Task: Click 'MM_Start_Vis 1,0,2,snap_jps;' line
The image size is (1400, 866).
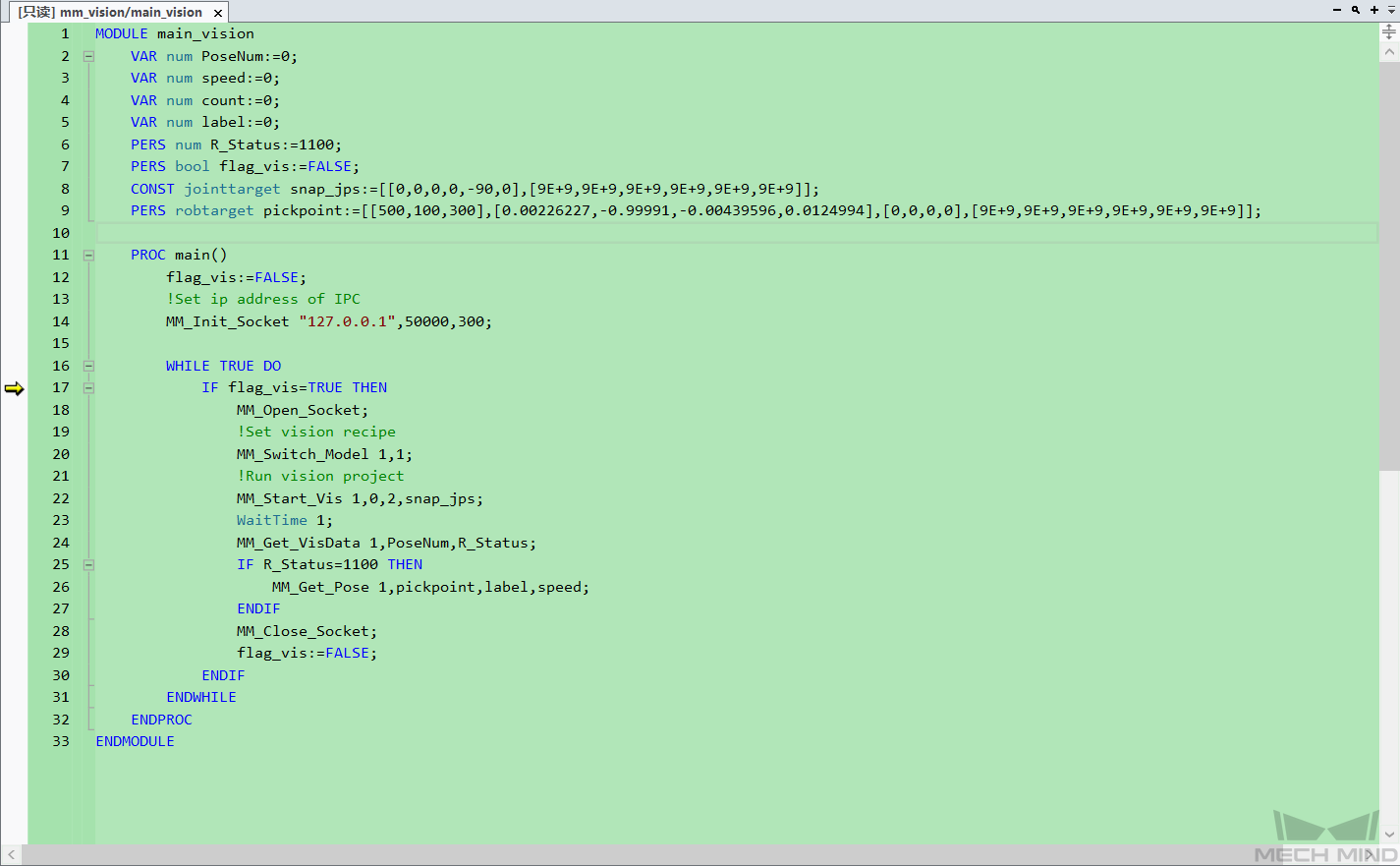Action: click(361, 498)
